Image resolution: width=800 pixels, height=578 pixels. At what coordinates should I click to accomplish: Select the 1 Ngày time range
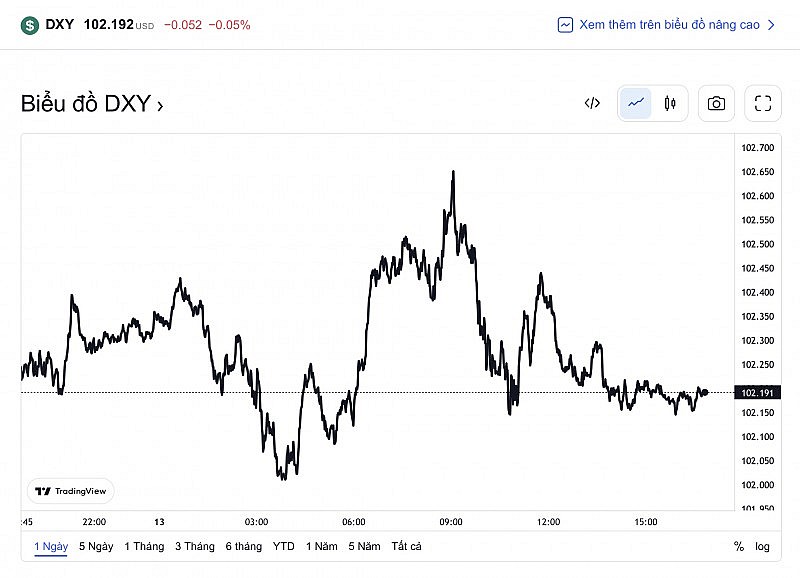pos(51,546)
